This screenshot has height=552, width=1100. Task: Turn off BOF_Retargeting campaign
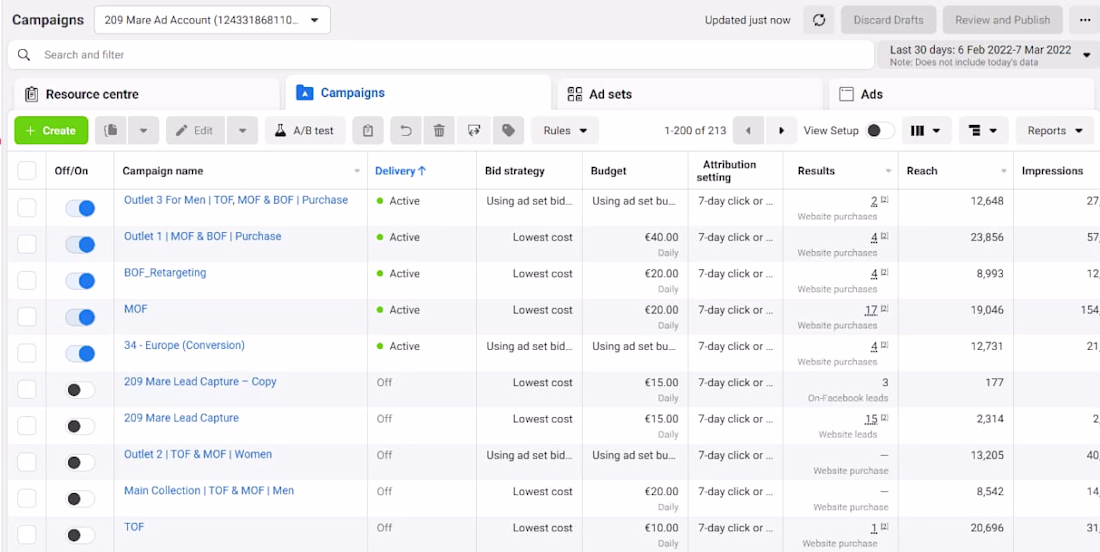(x=80, y=281)
